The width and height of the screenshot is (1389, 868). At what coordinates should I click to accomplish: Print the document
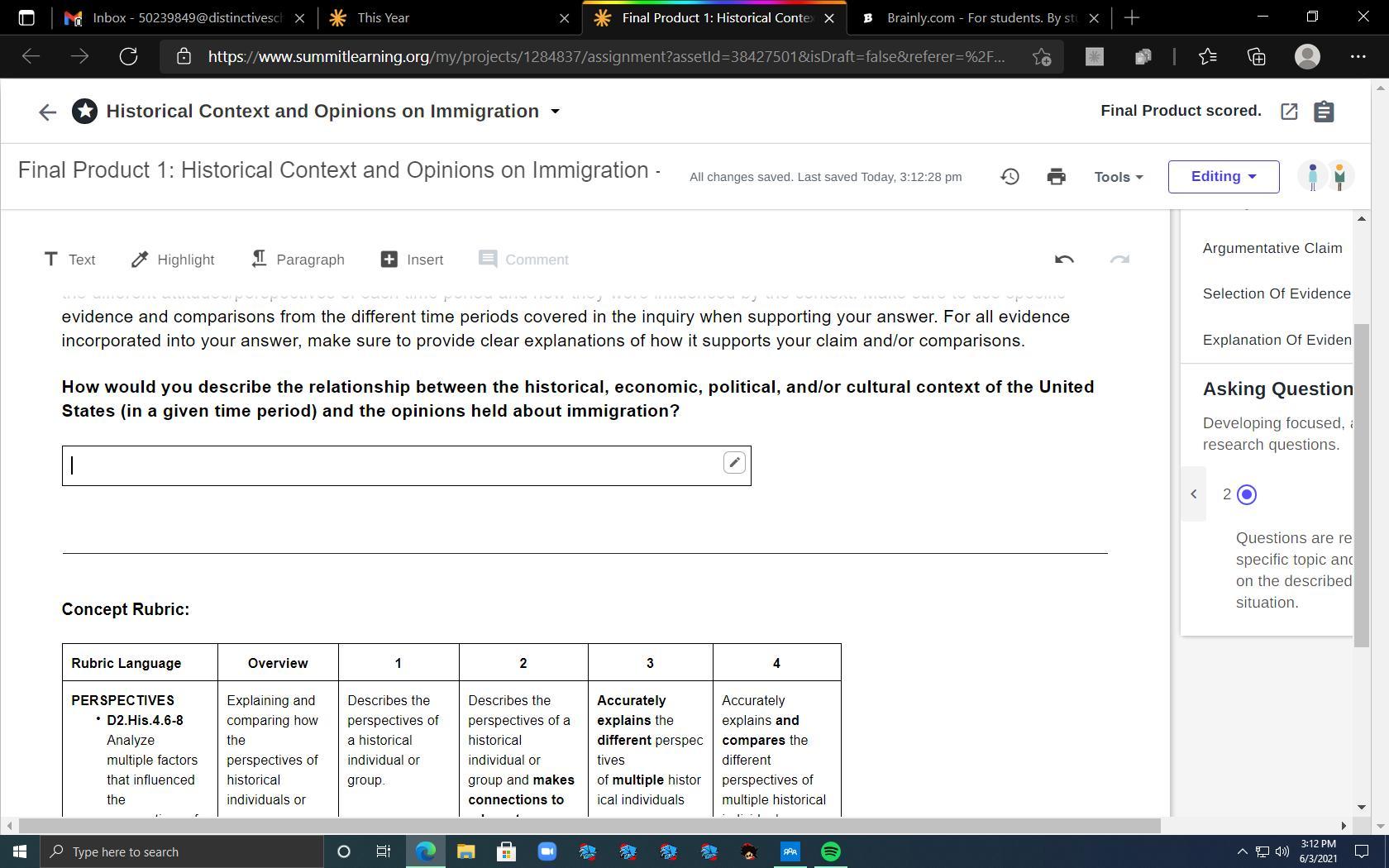[1056, 176]
